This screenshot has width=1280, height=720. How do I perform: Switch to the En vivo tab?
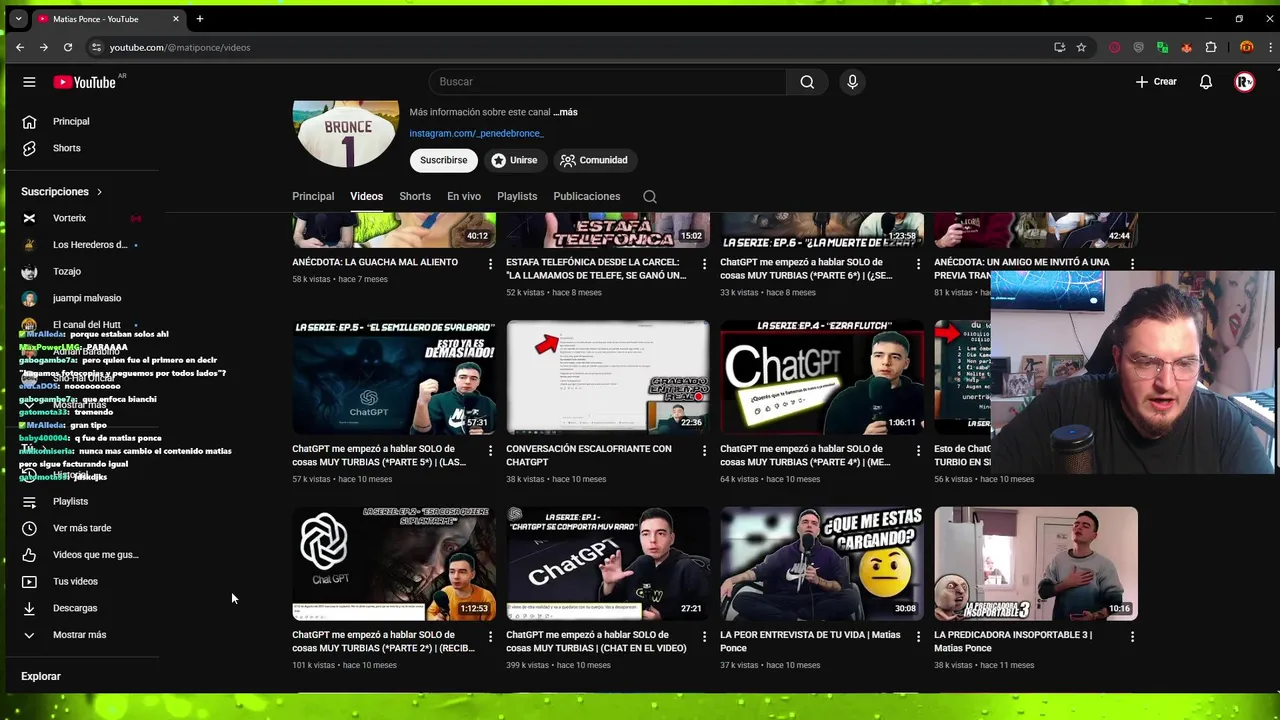pyautogui.click(x=464, y=196)
